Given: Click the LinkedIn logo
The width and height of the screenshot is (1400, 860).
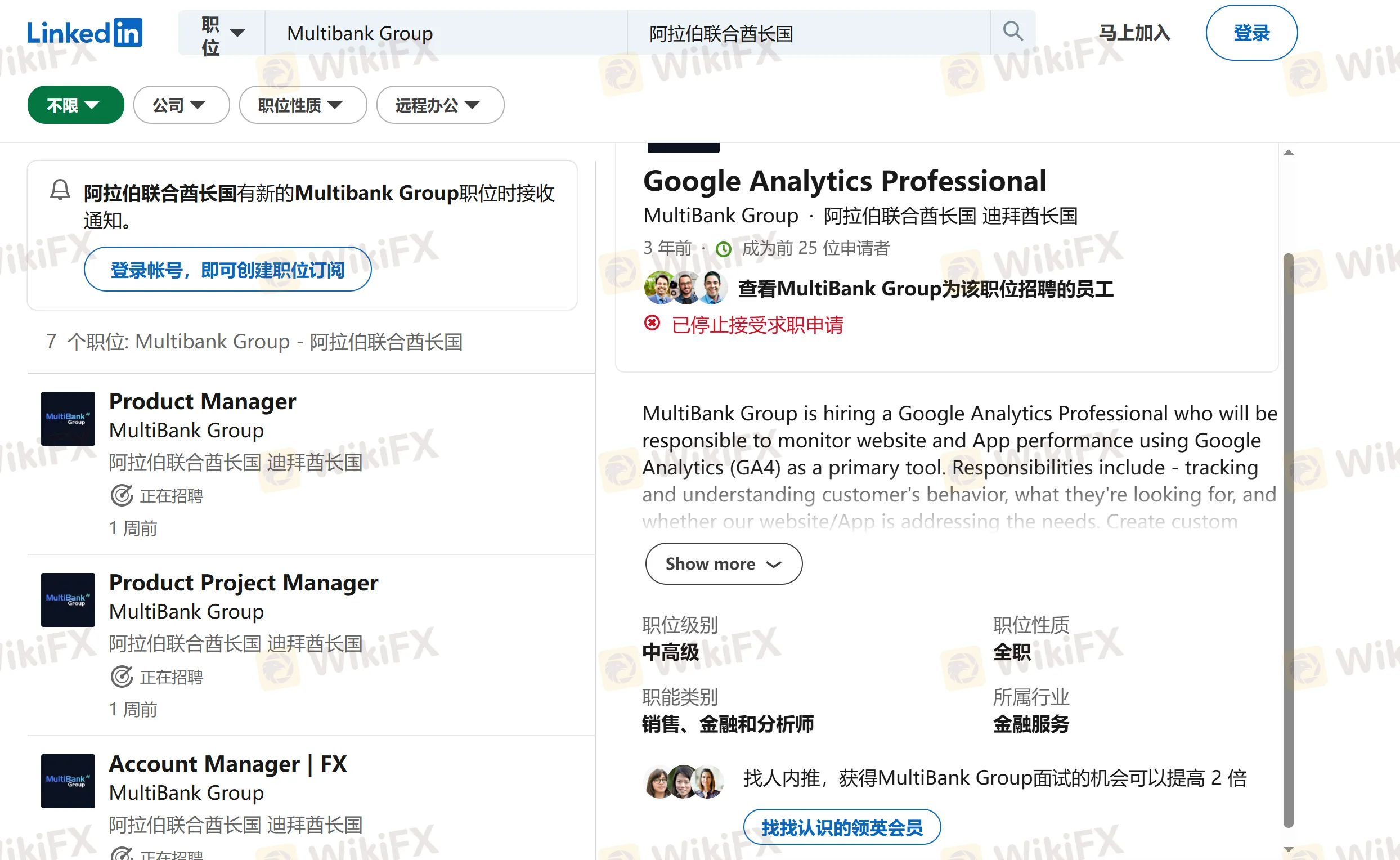Looking at the screenshot, I should pos(84,33).
